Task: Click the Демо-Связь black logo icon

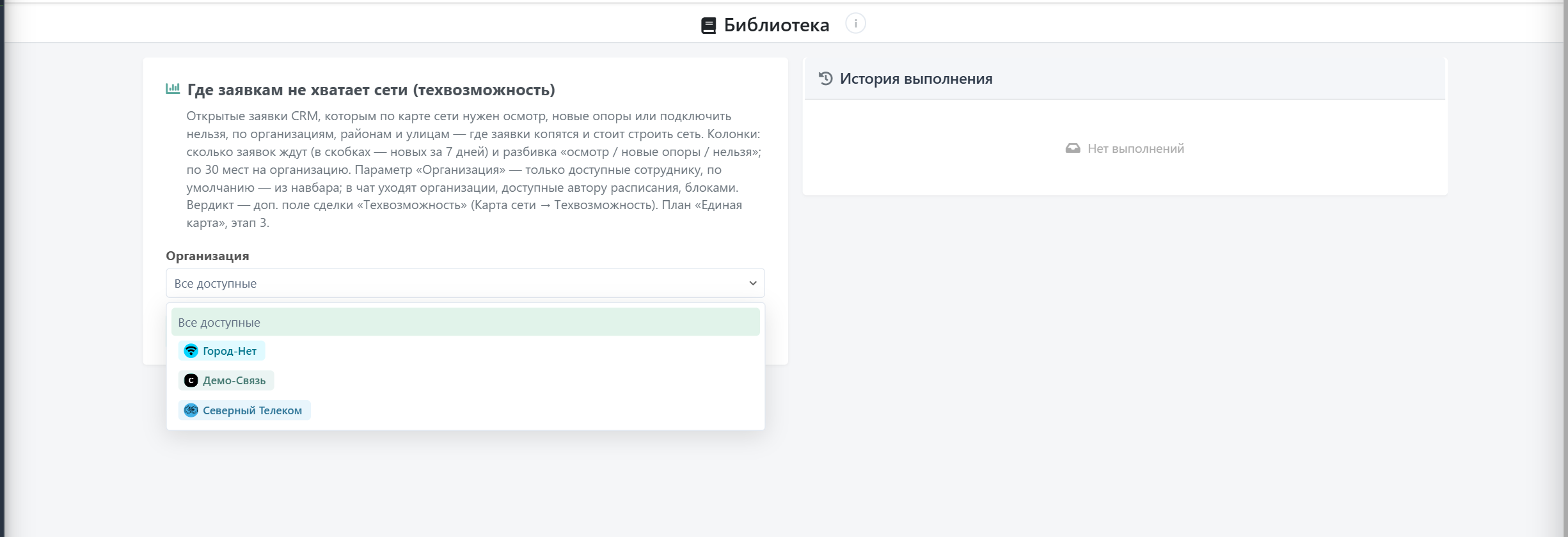Action: (x=191, y=380)
